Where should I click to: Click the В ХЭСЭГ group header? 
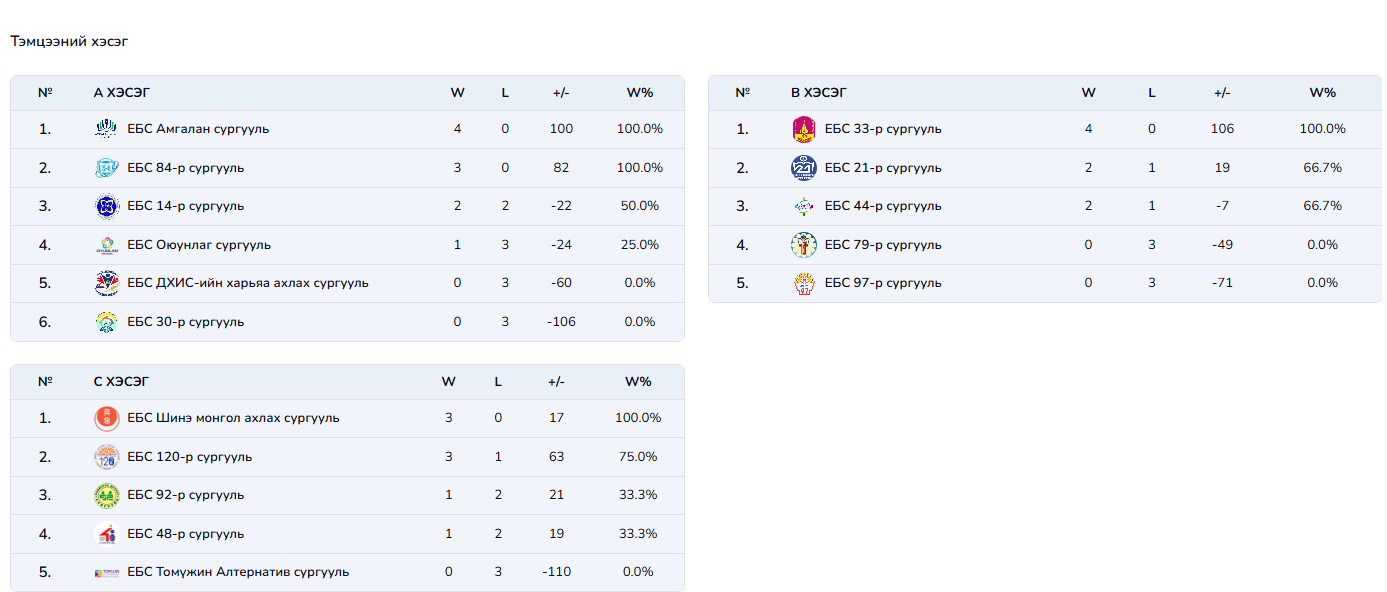click(x=818, y=93)
